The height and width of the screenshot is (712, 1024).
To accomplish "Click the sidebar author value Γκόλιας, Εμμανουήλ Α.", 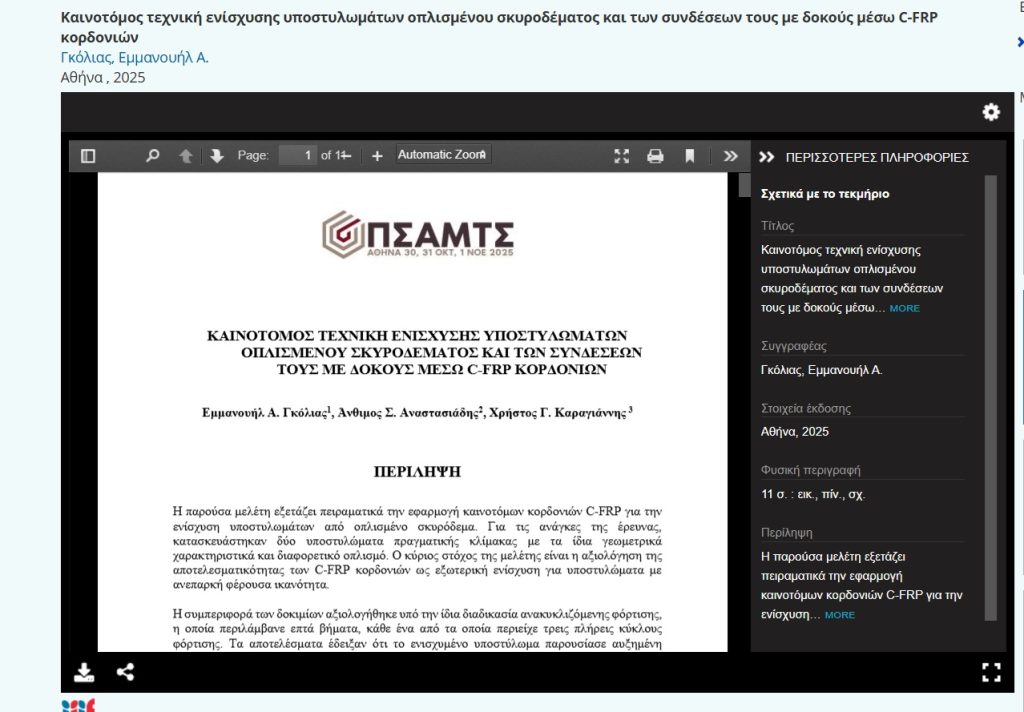I will coord(822,370).
